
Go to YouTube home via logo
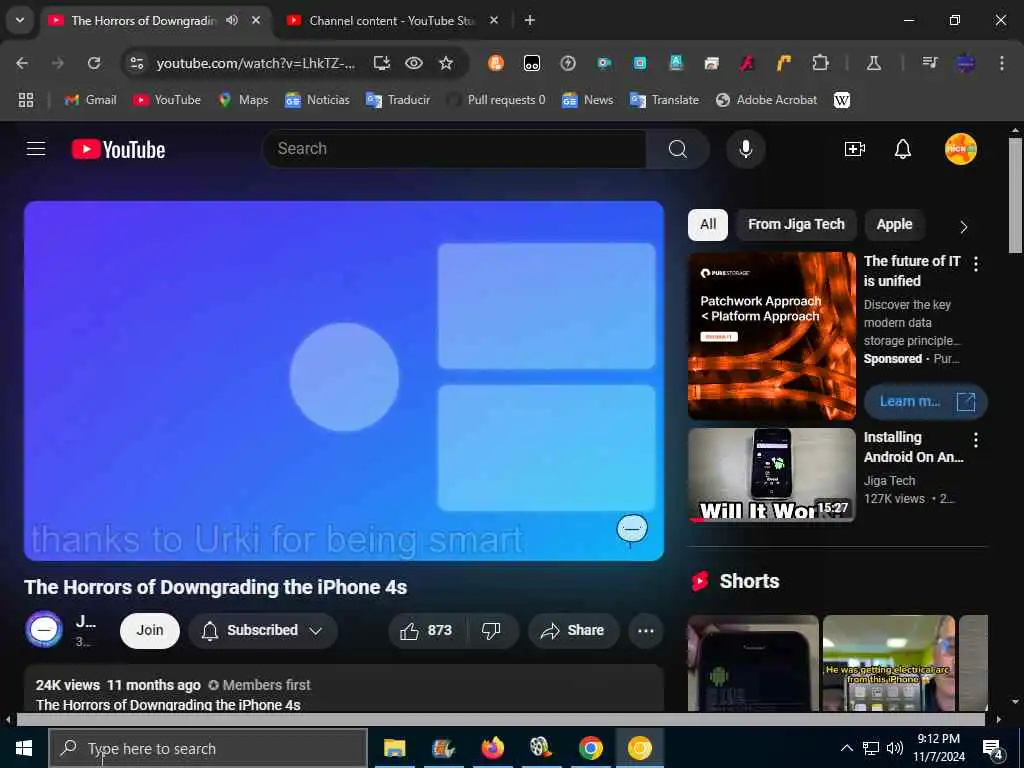click(x=118, y=149)
